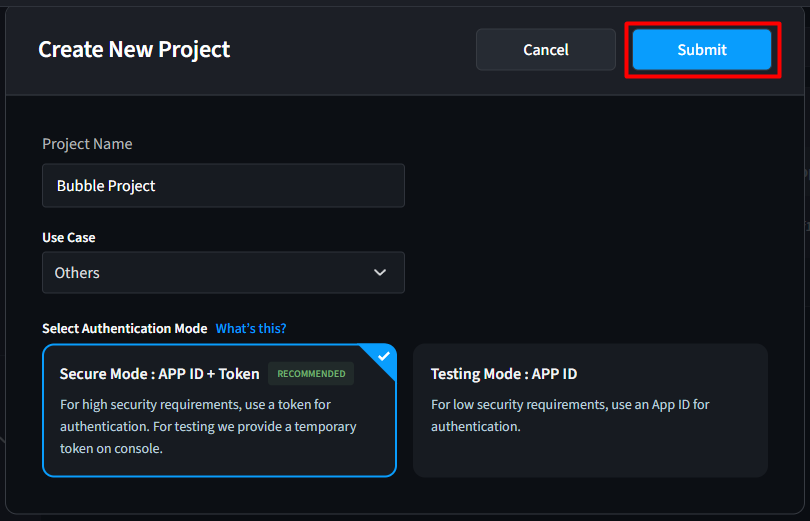Click the Create New Project title
The height and width of the screenshot is (521, 810).
click(134, 49)
